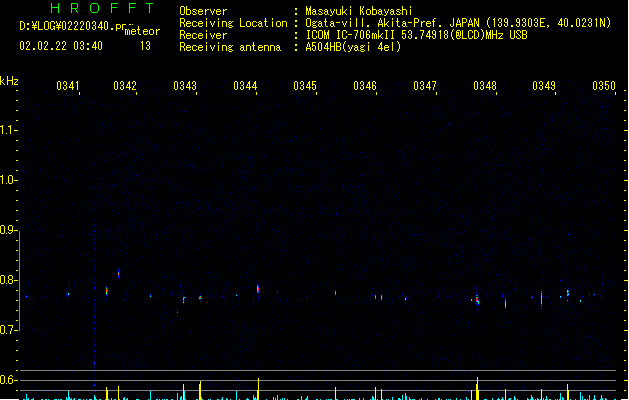Click the 0347 time marker
629x400 pixels.
425,86
